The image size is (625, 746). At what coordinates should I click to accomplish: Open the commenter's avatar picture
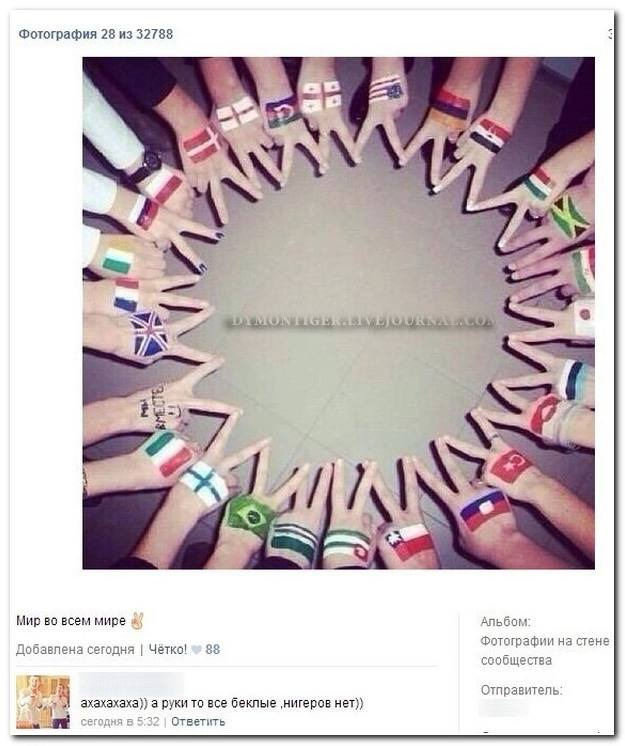coord(43,701)
